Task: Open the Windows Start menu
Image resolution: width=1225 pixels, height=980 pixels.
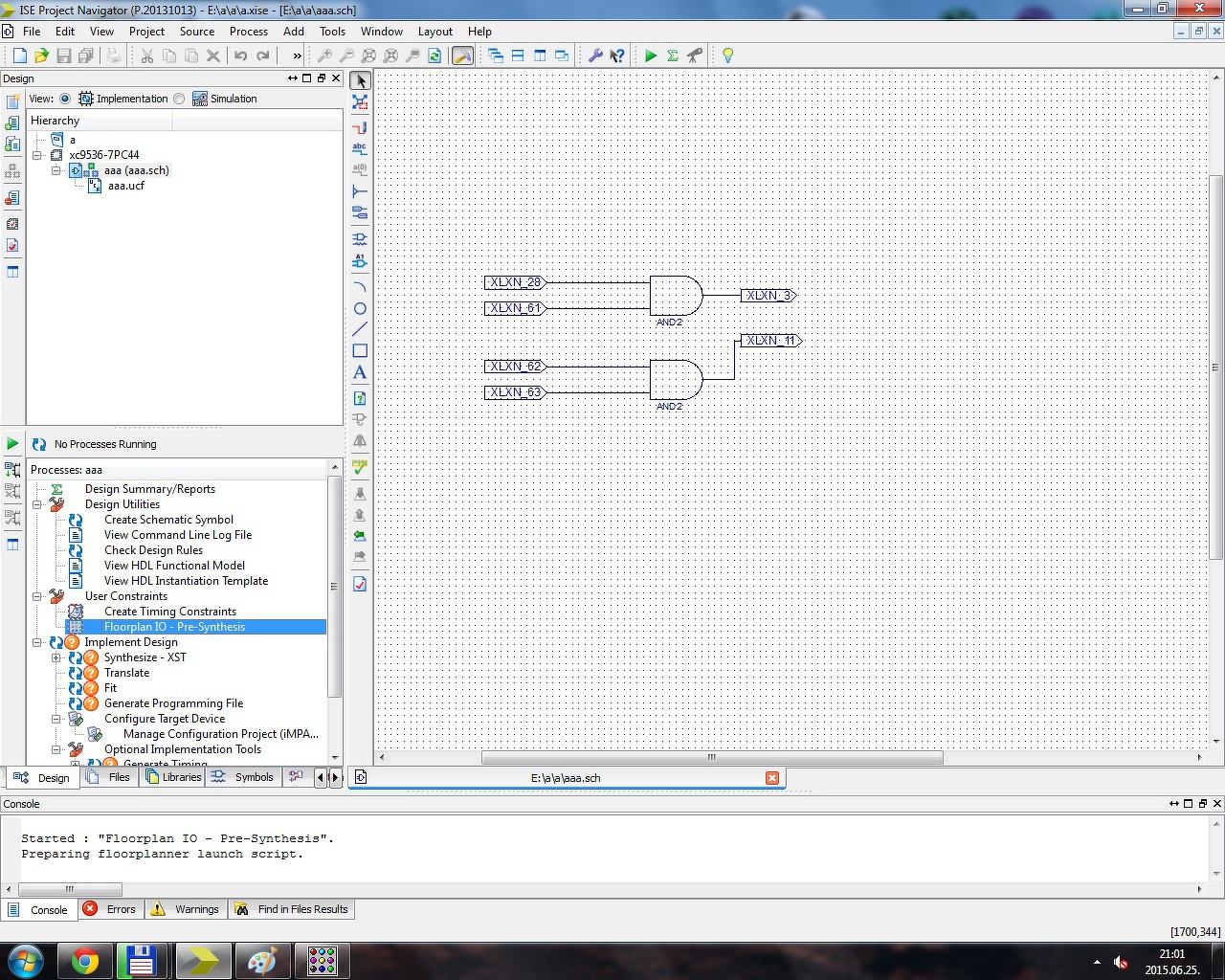Action: (x=26, y=961)
